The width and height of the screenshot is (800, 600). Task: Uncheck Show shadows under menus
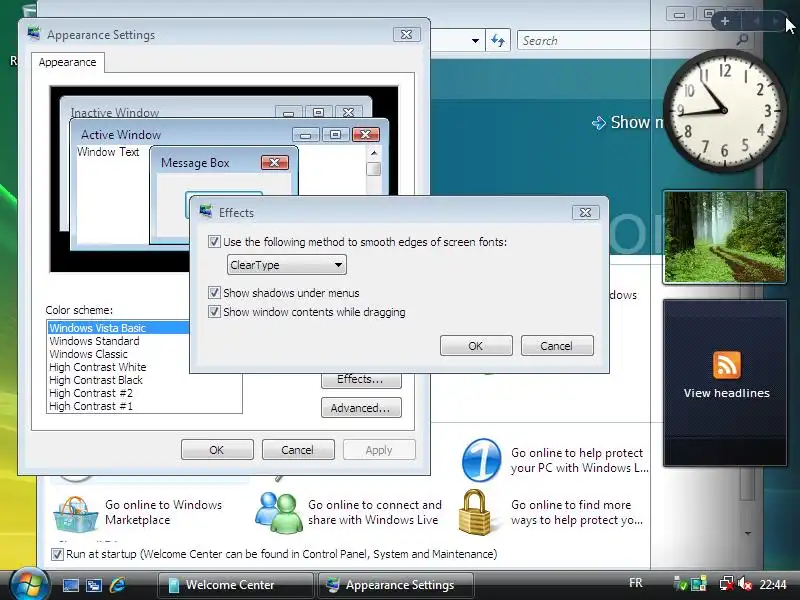click(x=214, y=293)
